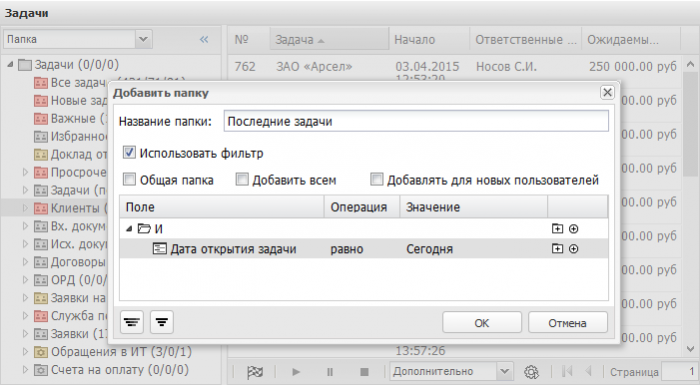The width and height of the screenshot is (700, 385).
Task: Click the Значение column header in filter grid
Action: (x=474, y=207)
